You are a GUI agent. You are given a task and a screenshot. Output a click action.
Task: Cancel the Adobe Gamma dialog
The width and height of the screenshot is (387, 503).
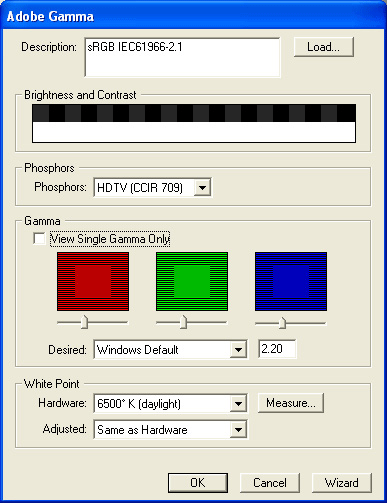[x=270, y=483]
